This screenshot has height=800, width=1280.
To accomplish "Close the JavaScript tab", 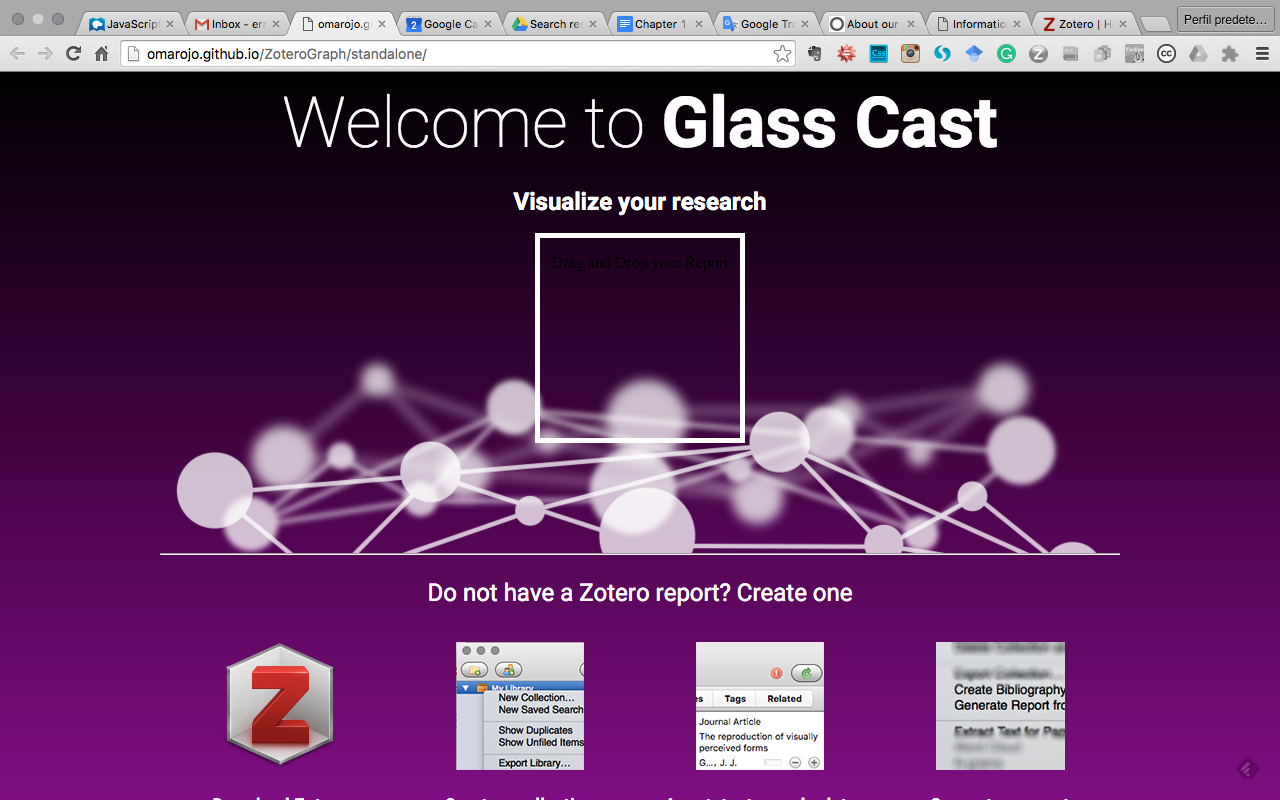I will click(170, 24).
